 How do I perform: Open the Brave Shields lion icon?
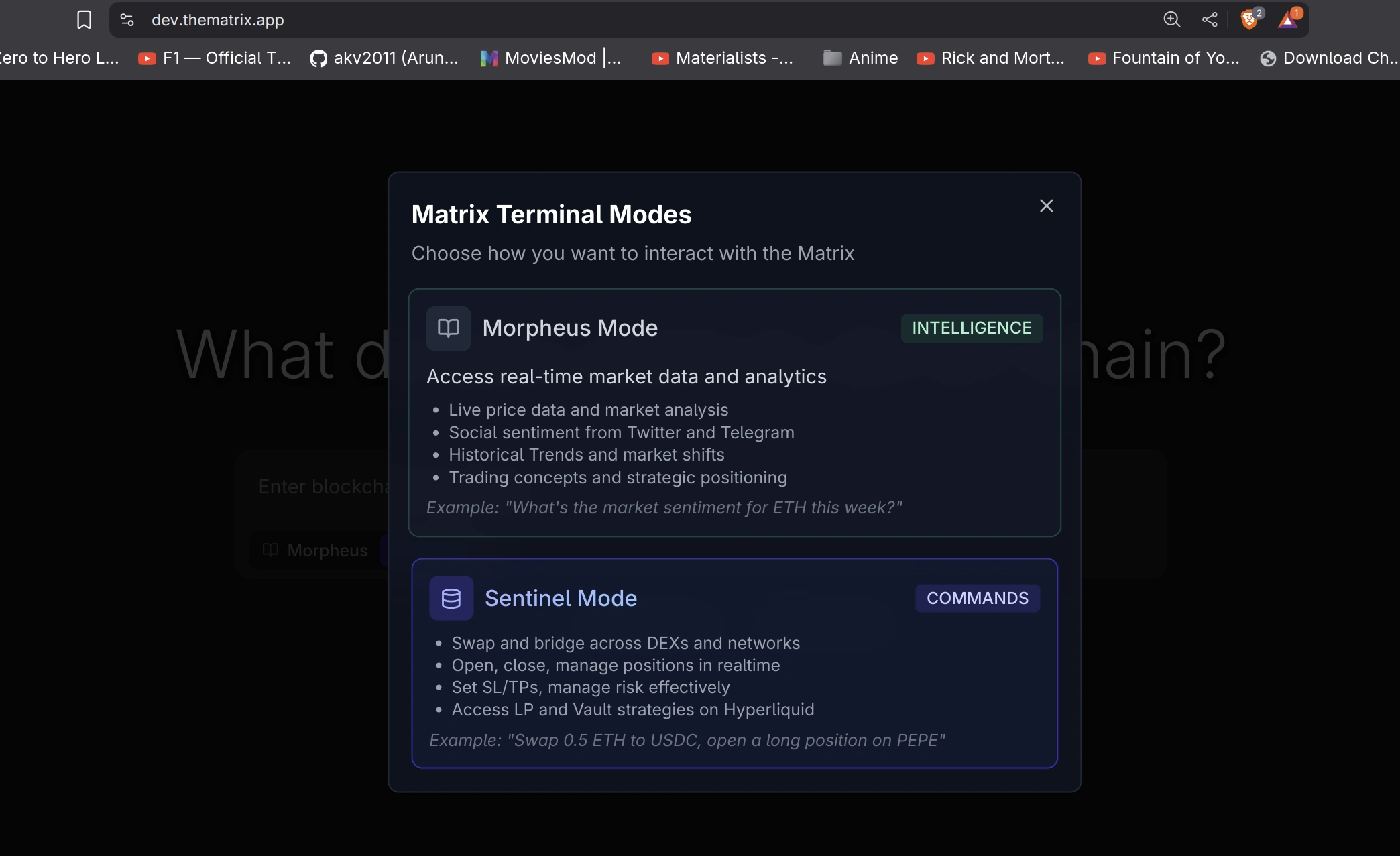[1249, 19]
